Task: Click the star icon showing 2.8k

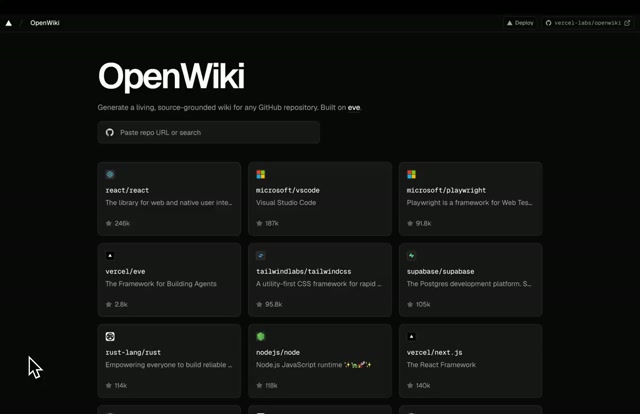Action: (109, 304)
